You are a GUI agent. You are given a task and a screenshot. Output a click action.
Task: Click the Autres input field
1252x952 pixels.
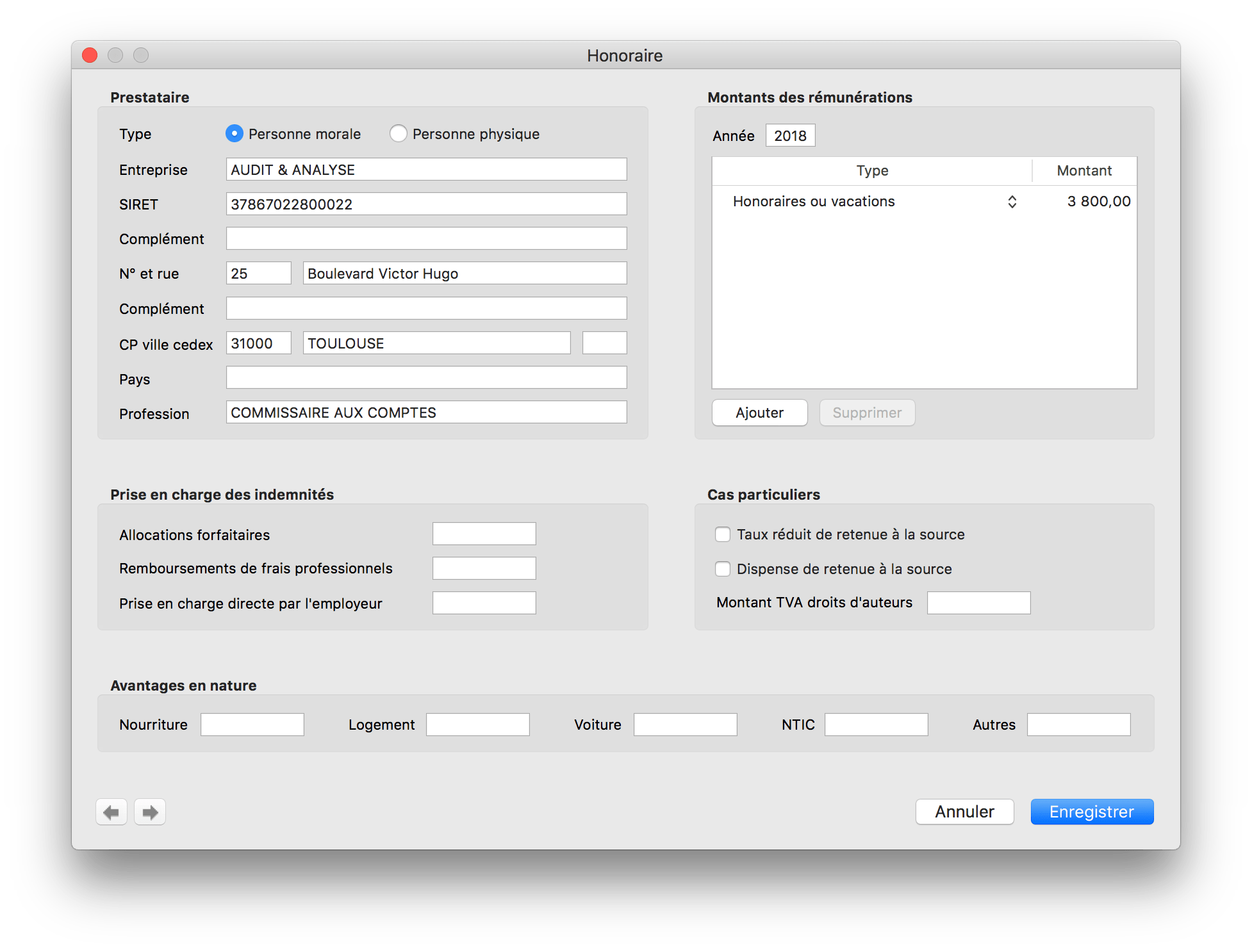[x=1079, y=725]
